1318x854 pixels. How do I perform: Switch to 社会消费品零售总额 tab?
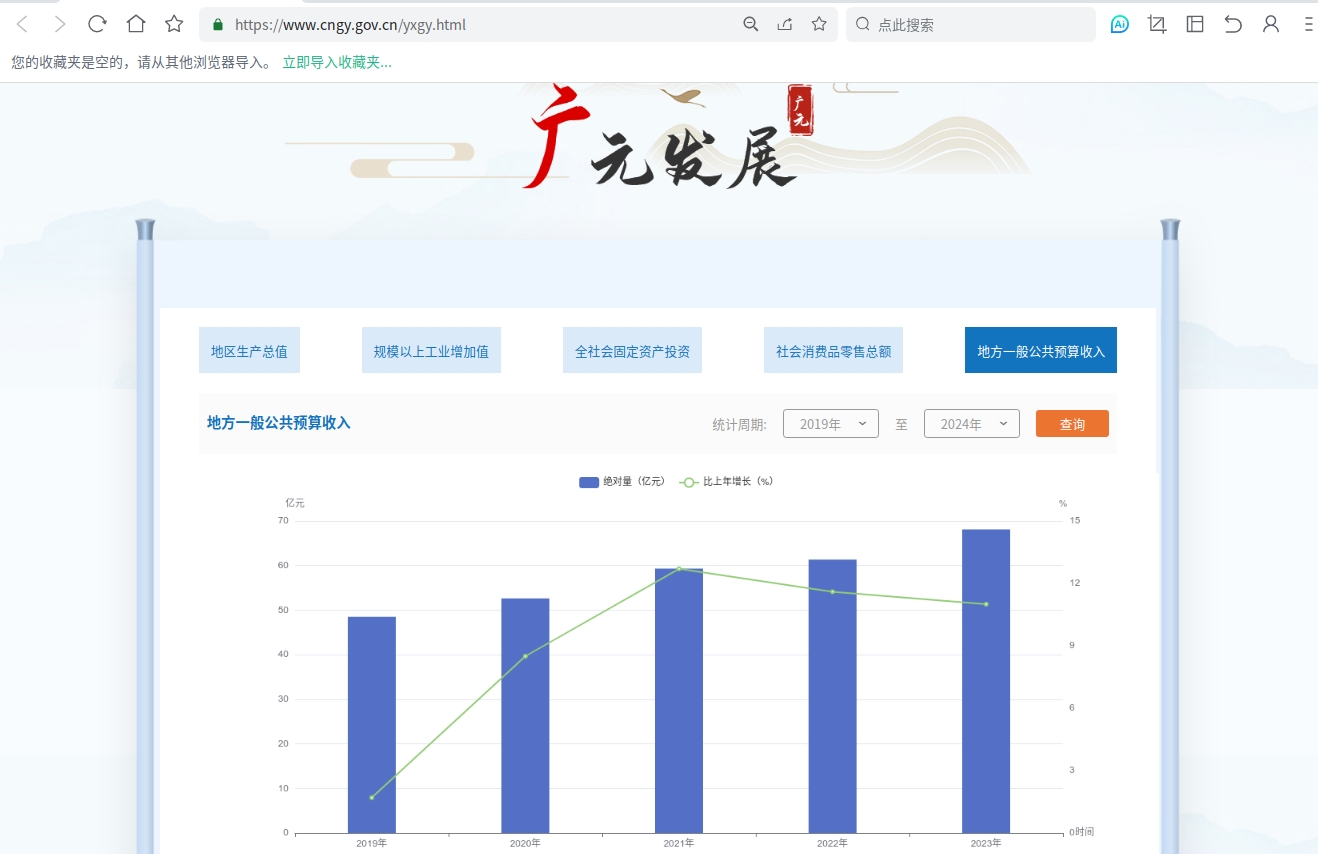pyautogui.click(x=833, y=351)
